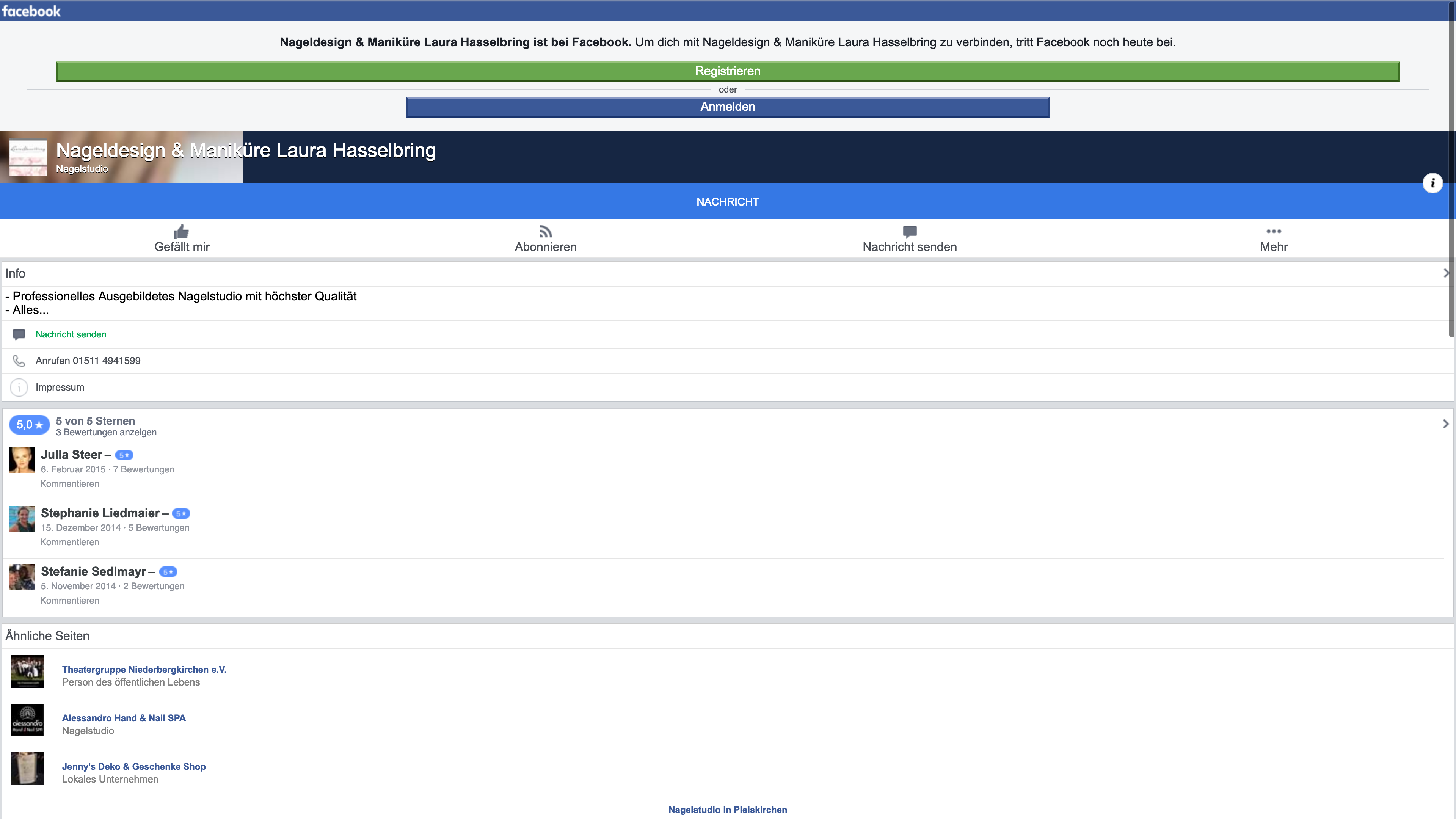Click the Abonnieren feed icon
Viewport: 1456px width, 819px height.
(x=546, y=231)
